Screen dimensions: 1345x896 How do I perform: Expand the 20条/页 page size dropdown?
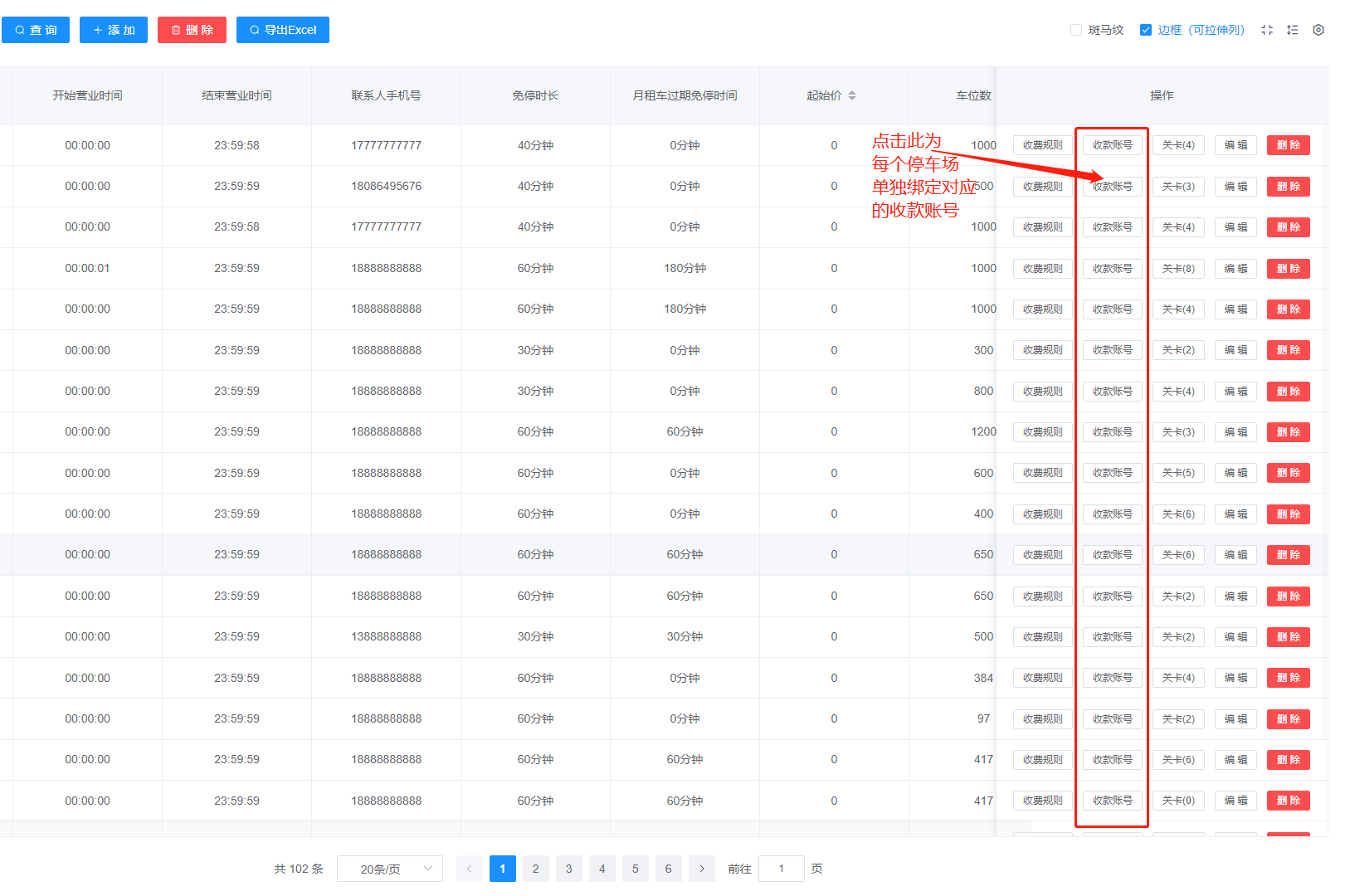coord(390,869)
